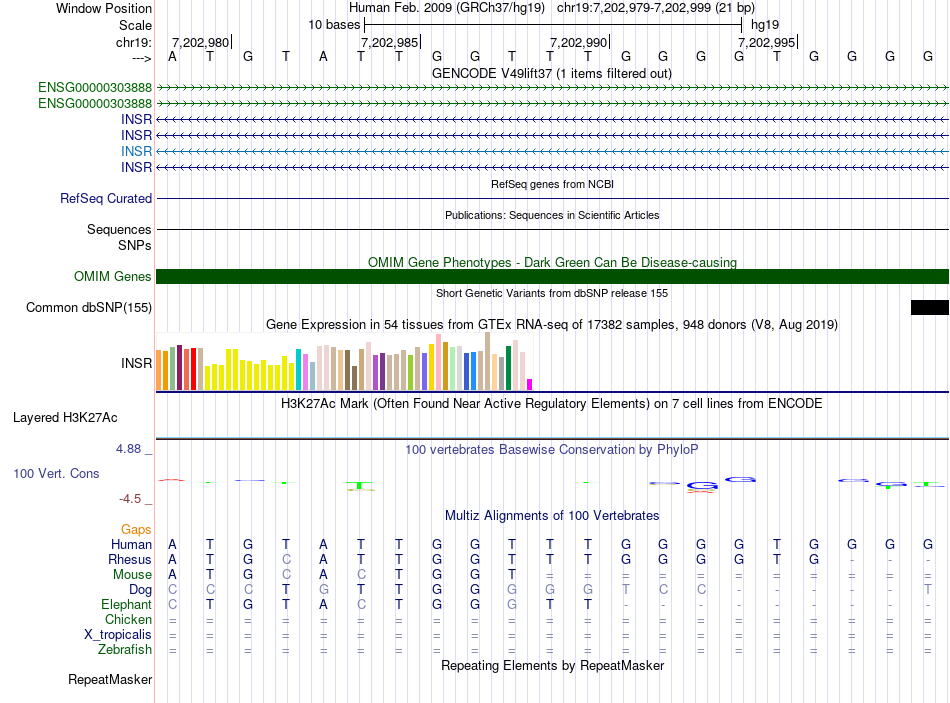Click the GENCODE V49lift37 track title
This screenshot has height=703, width=950.
pyautogui.click(x=551, y=73)
